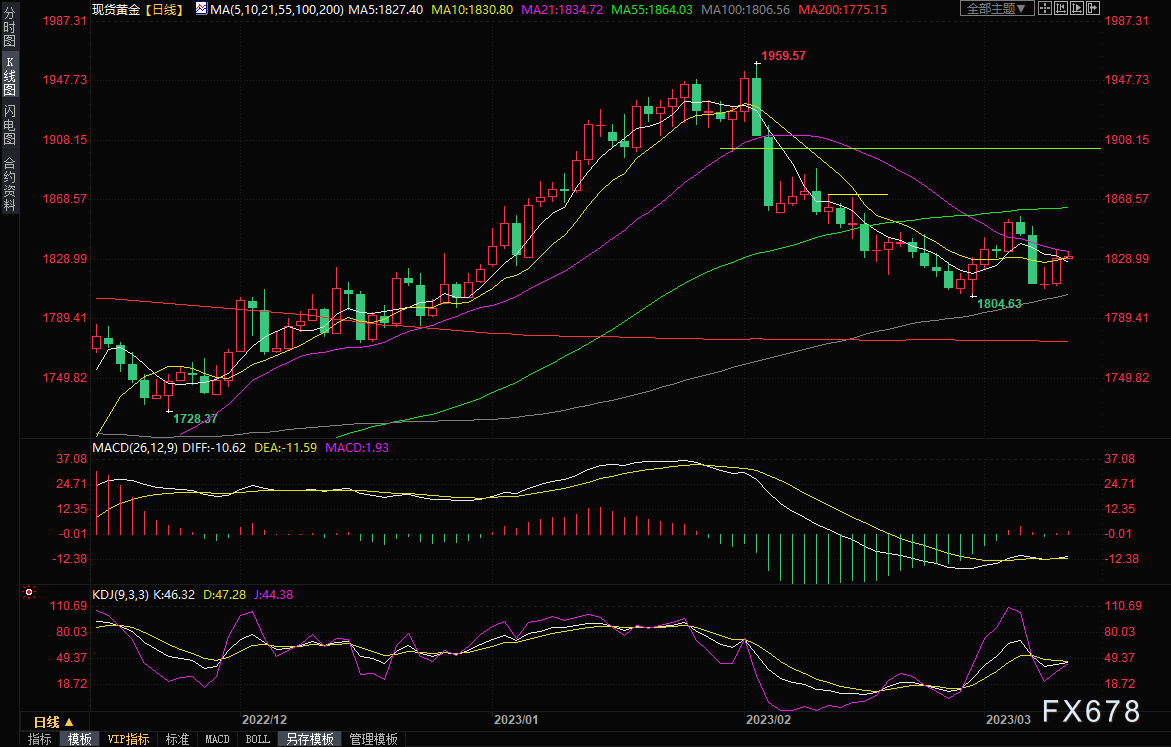1171x747 pixels.
Task: Click the 另存模板 button
Action: pyautogui.click(x=310, y=739)
